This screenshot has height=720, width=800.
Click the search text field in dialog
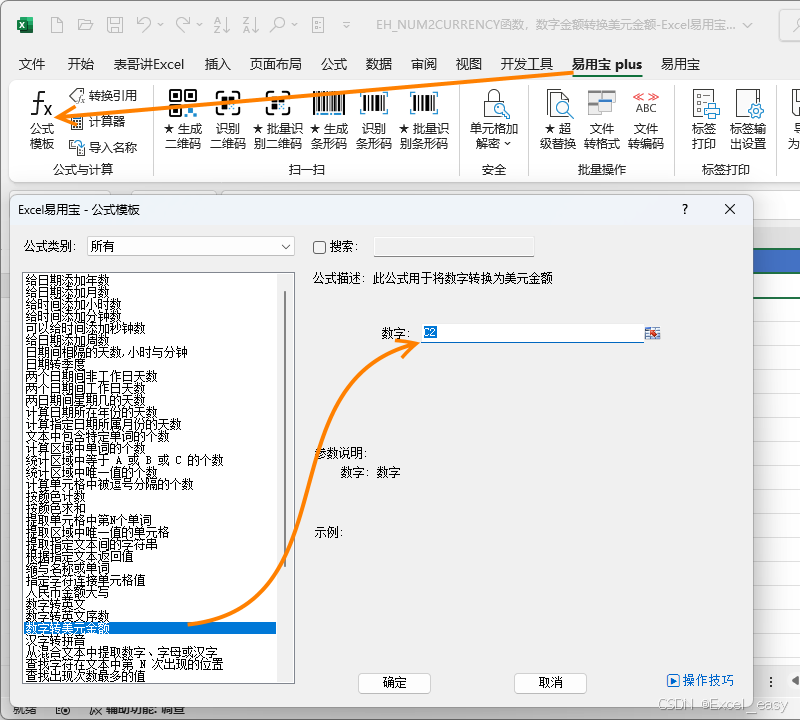tap(454, 246)
